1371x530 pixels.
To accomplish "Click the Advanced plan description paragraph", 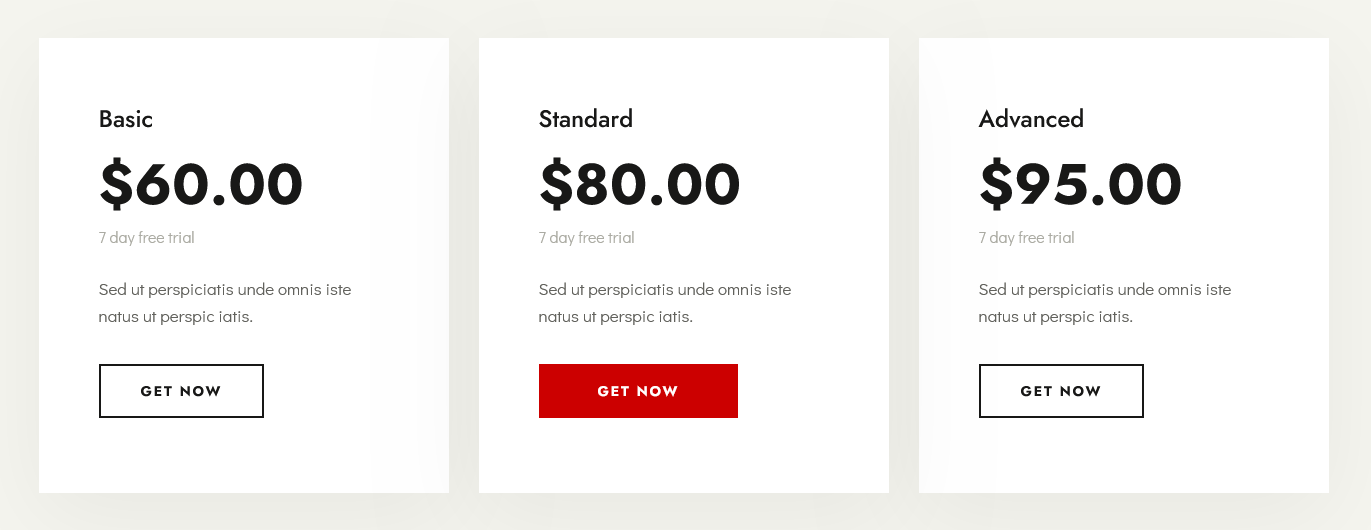I will coord(1105,303).
